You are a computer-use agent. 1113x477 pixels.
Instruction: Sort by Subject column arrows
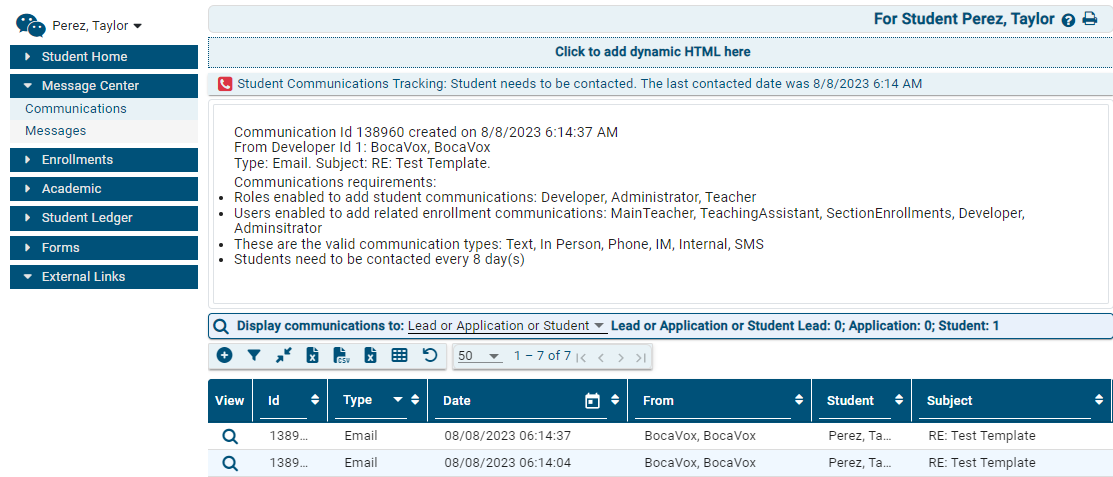(1100, 400)
